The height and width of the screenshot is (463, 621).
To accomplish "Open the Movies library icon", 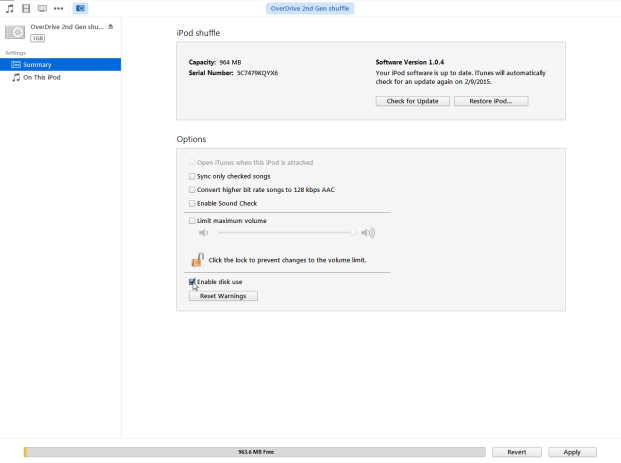I will click(26, 8).
